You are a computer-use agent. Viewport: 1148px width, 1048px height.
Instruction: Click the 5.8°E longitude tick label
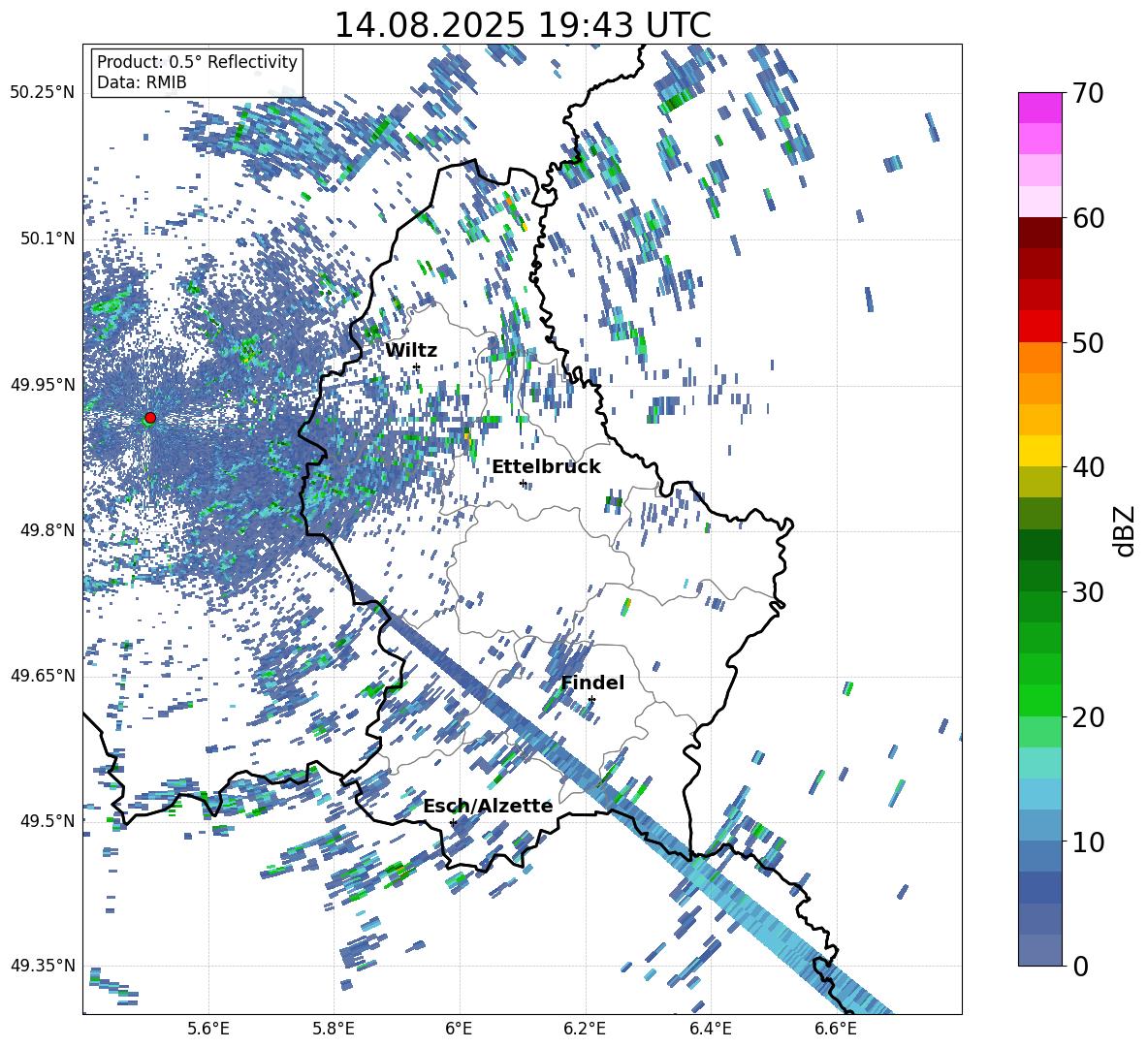click(334, 1029)
